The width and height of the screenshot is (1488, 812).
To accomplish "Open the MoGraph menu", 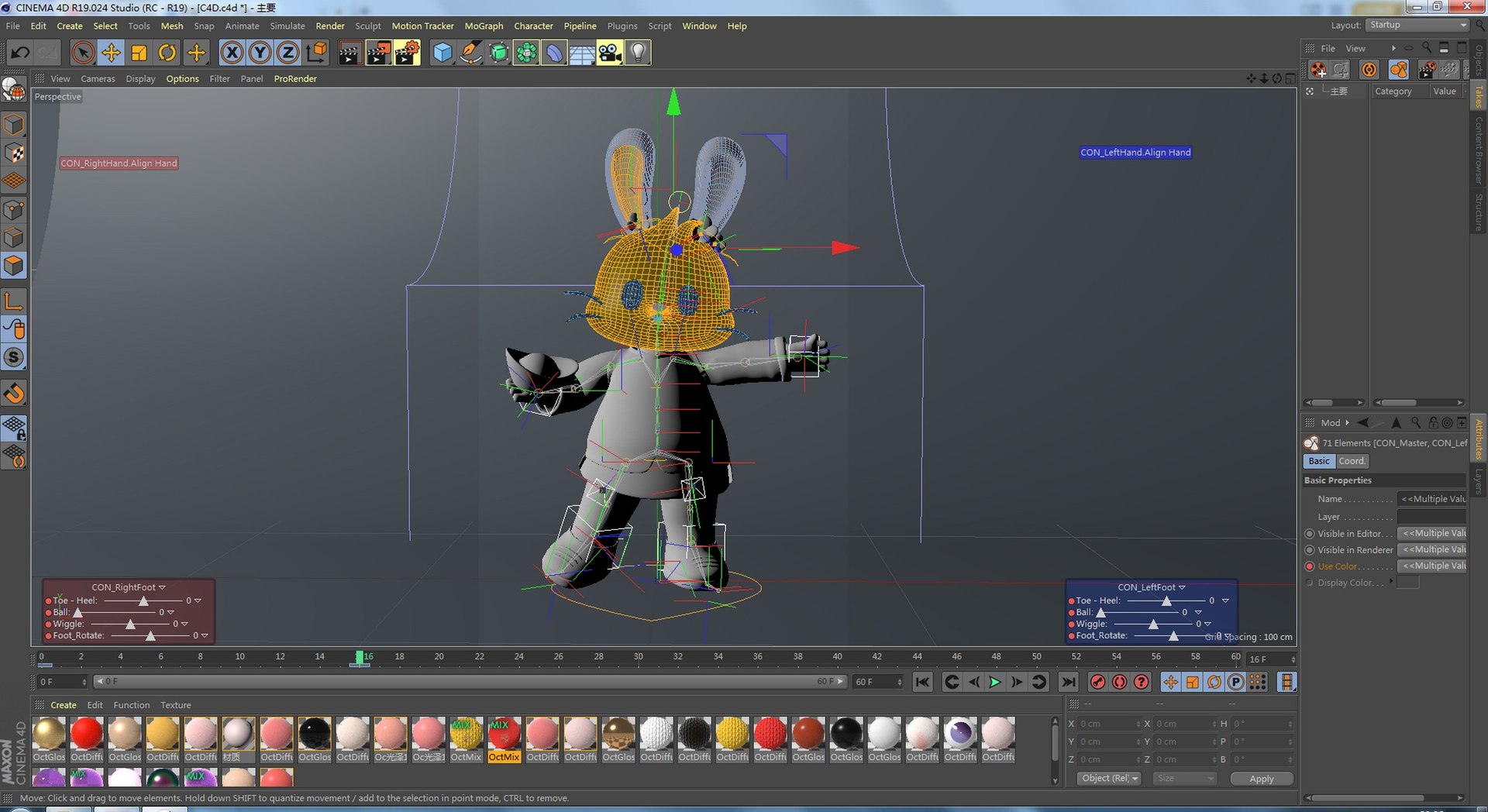I will [484, 26].
